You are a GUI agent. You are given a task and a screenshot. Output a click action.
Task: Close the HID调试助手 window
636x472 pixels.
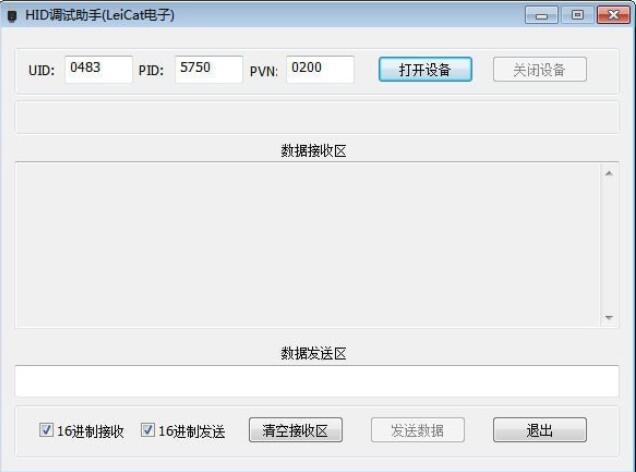614,15
